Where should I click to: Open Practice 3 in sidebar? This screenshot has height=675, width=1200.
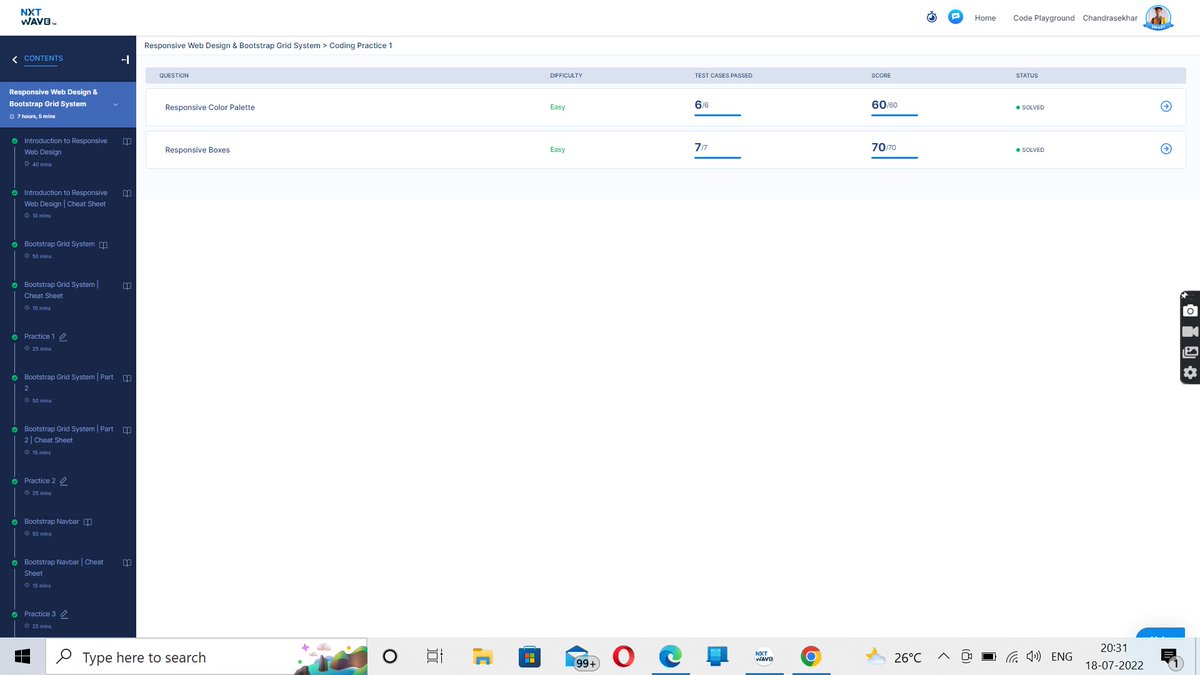click(x=40, y=614)
